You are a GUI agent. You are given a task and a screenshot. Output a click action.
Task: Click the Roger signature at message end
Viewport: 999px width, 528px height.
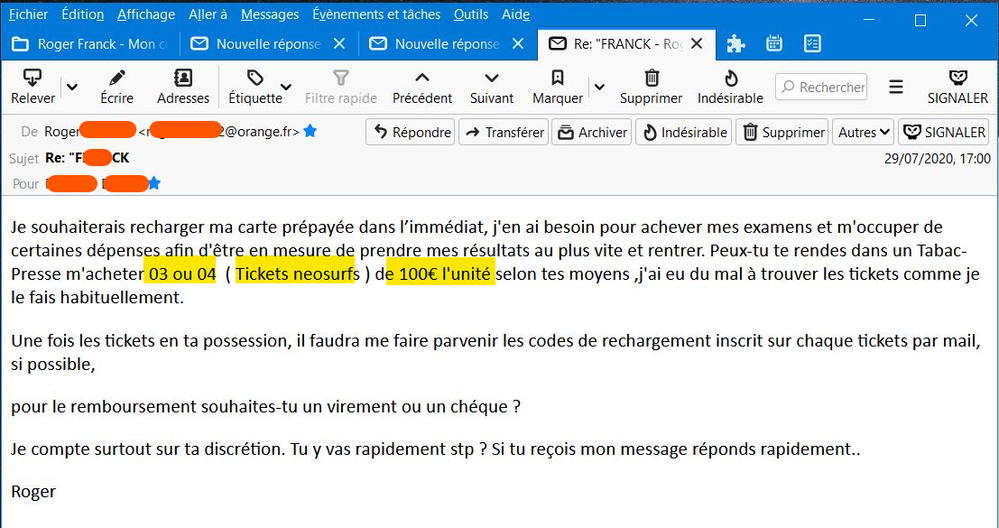pos(33,492)
